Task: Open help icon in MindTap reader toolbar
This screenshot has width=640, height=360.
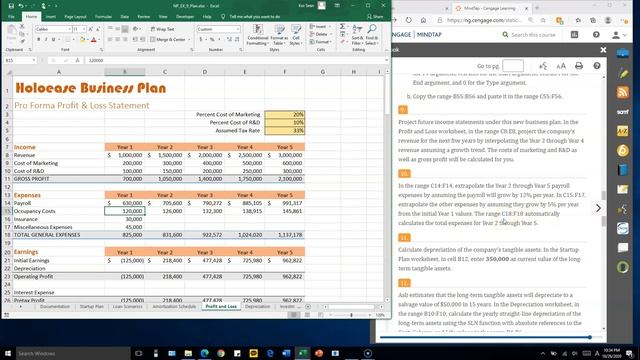Action: [x=597, y=66]
